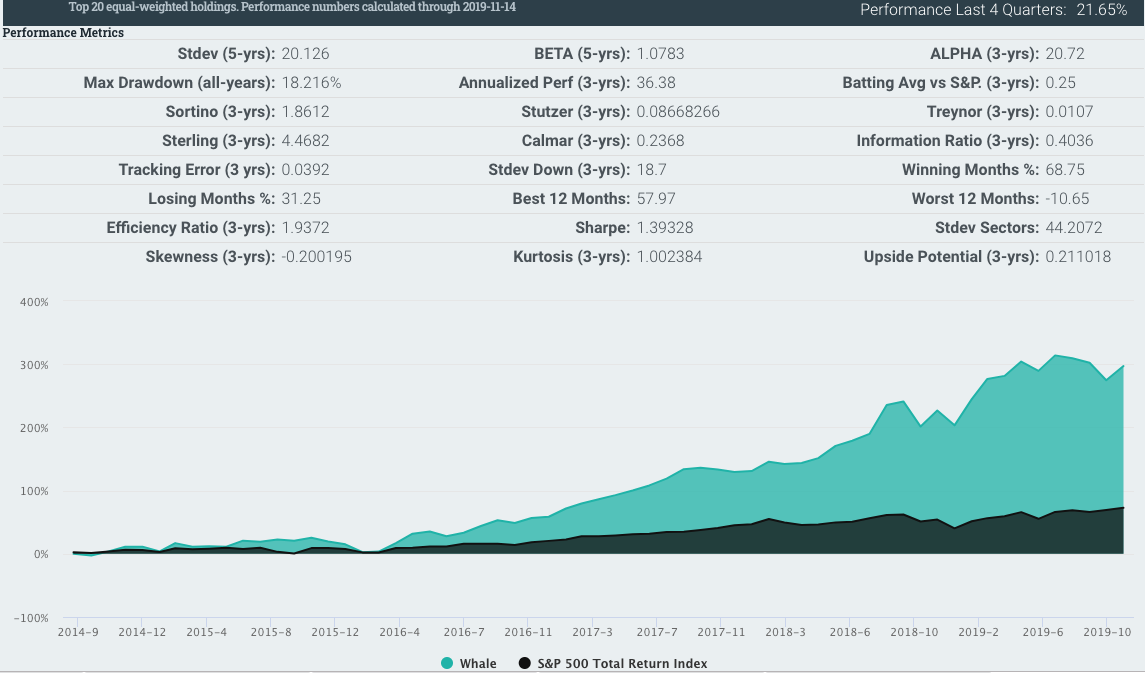Click the 2019-2 x-axis tick label

[x=979, y=632]
